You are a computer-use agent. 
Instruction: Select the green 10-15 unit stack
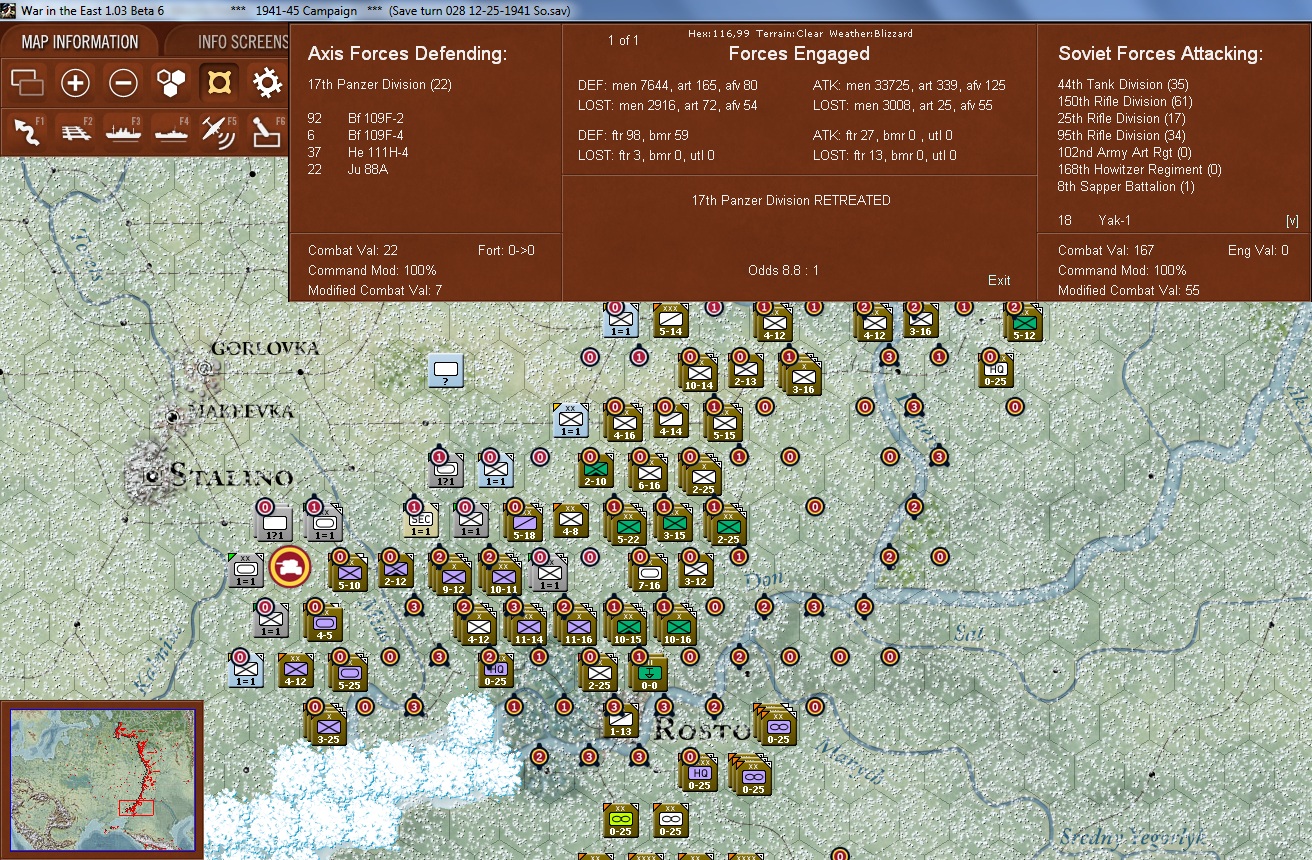[627, 626]
